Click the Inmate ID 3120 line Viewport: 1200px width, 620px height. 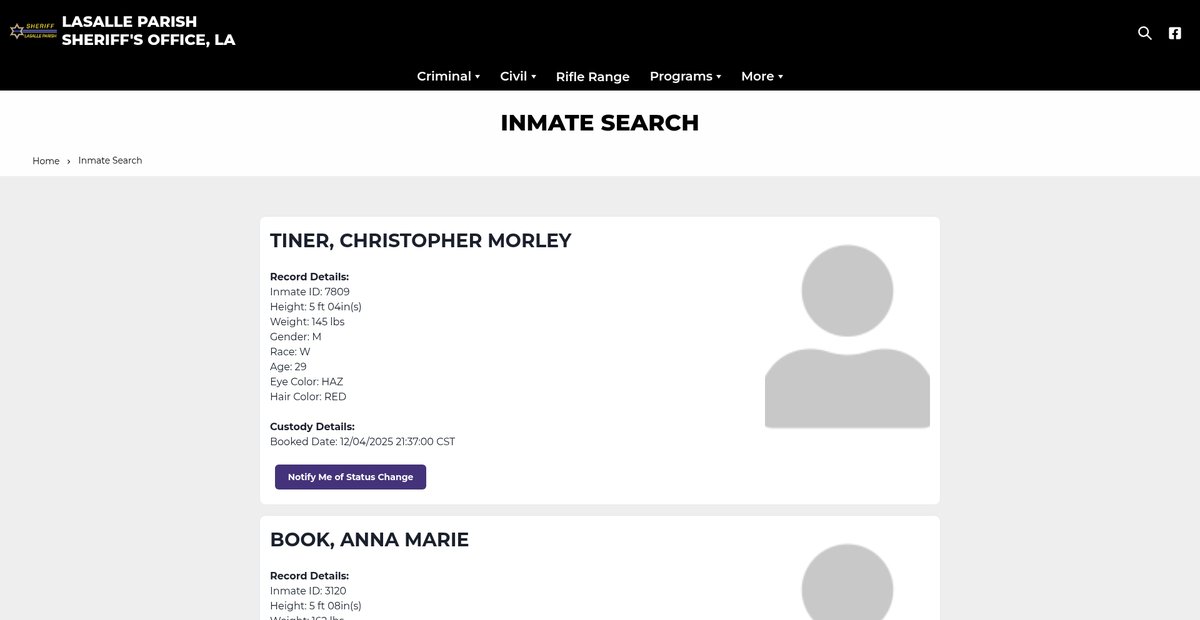click(308, 591)
